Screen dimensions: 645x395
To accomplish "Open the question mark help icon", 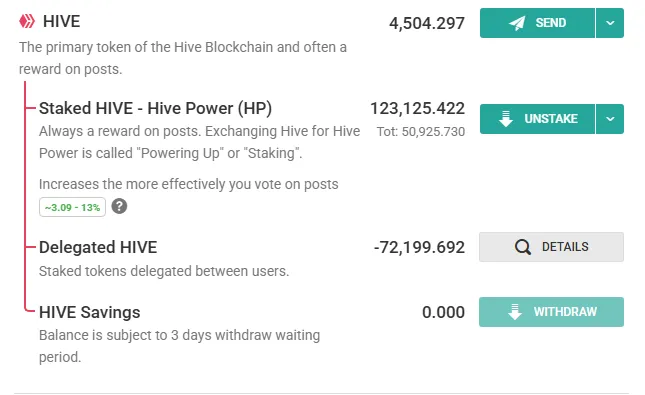I will coord(119,206).
